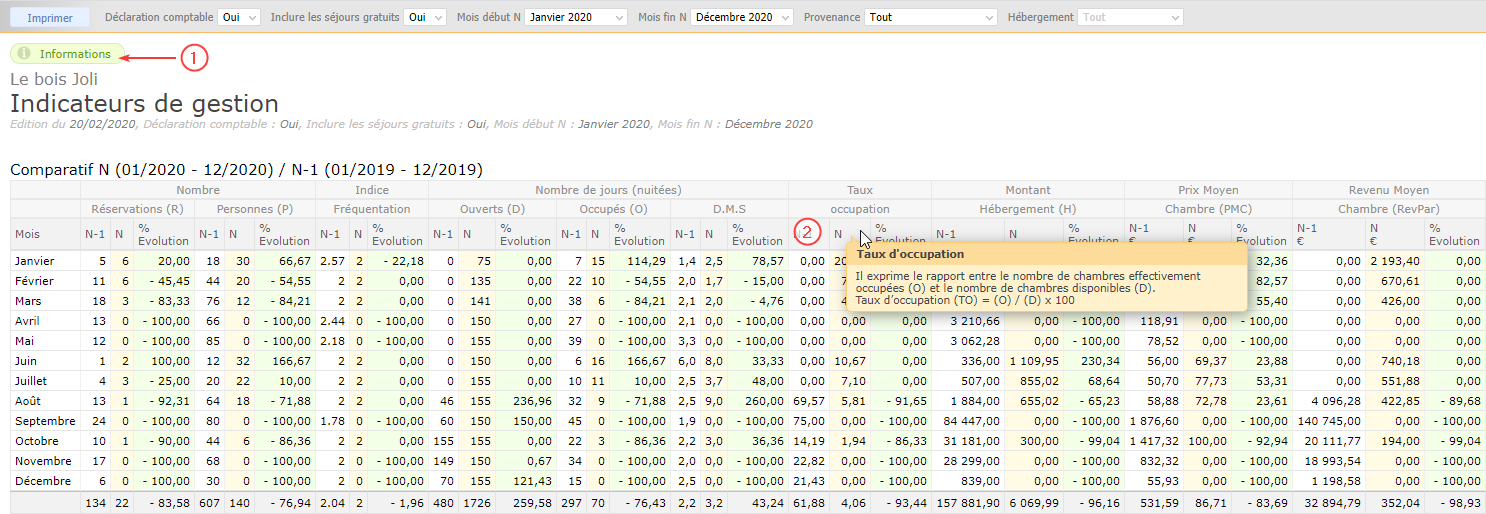
Task: Click the red circled number 2 marker
Action: tap(809, 233)
